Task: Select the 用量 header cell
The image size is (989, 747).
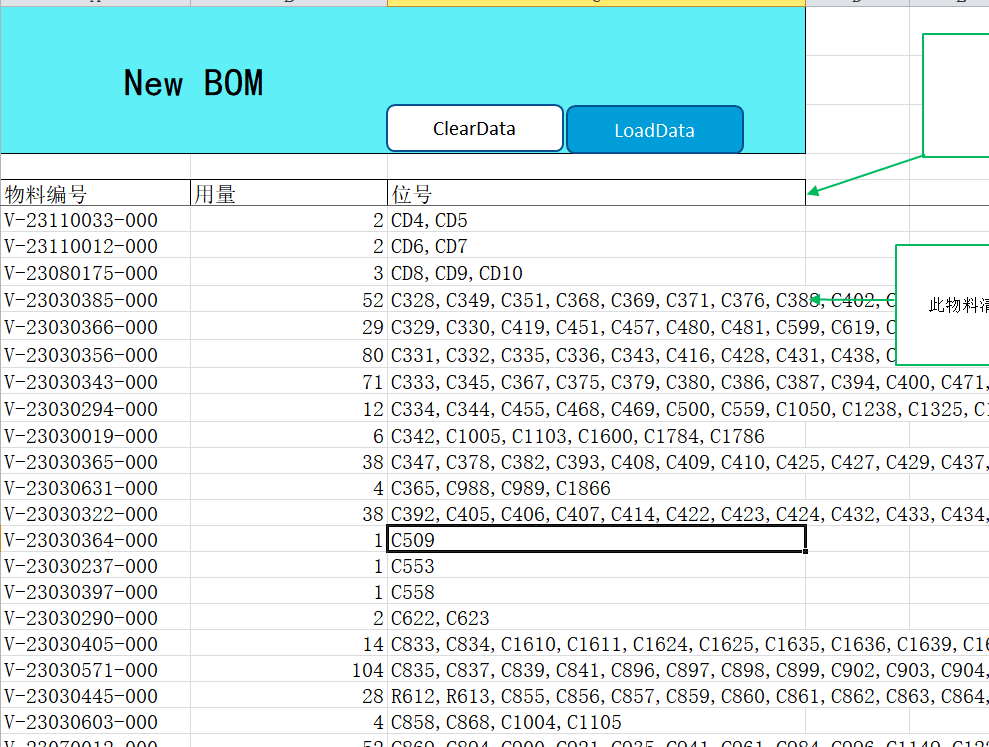Action: (x=289, y=193)
